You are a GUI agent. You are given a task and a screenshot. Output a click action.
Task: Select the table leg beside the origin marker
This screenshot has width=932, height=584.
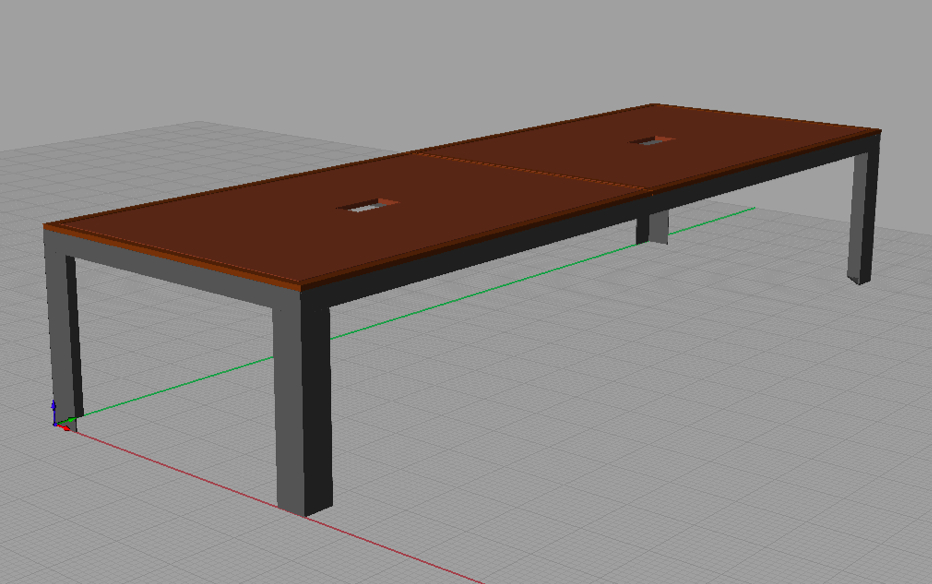60,330
